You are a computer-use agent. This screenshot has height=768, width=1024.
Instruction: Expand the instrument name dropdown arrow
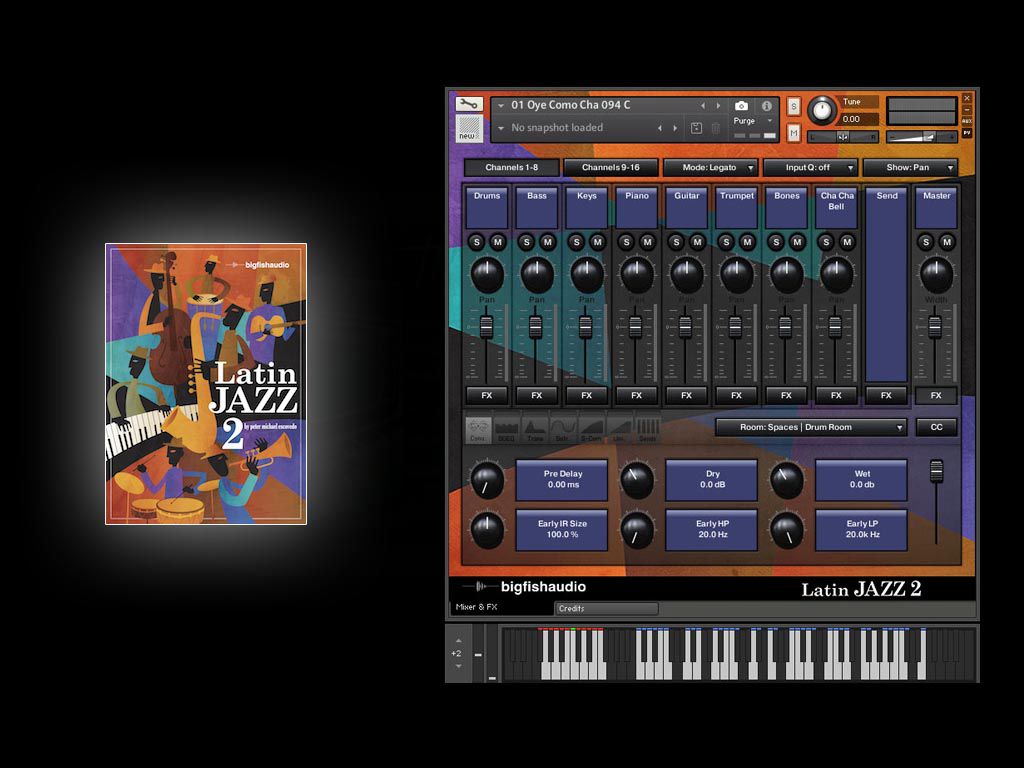pos(501,106)
